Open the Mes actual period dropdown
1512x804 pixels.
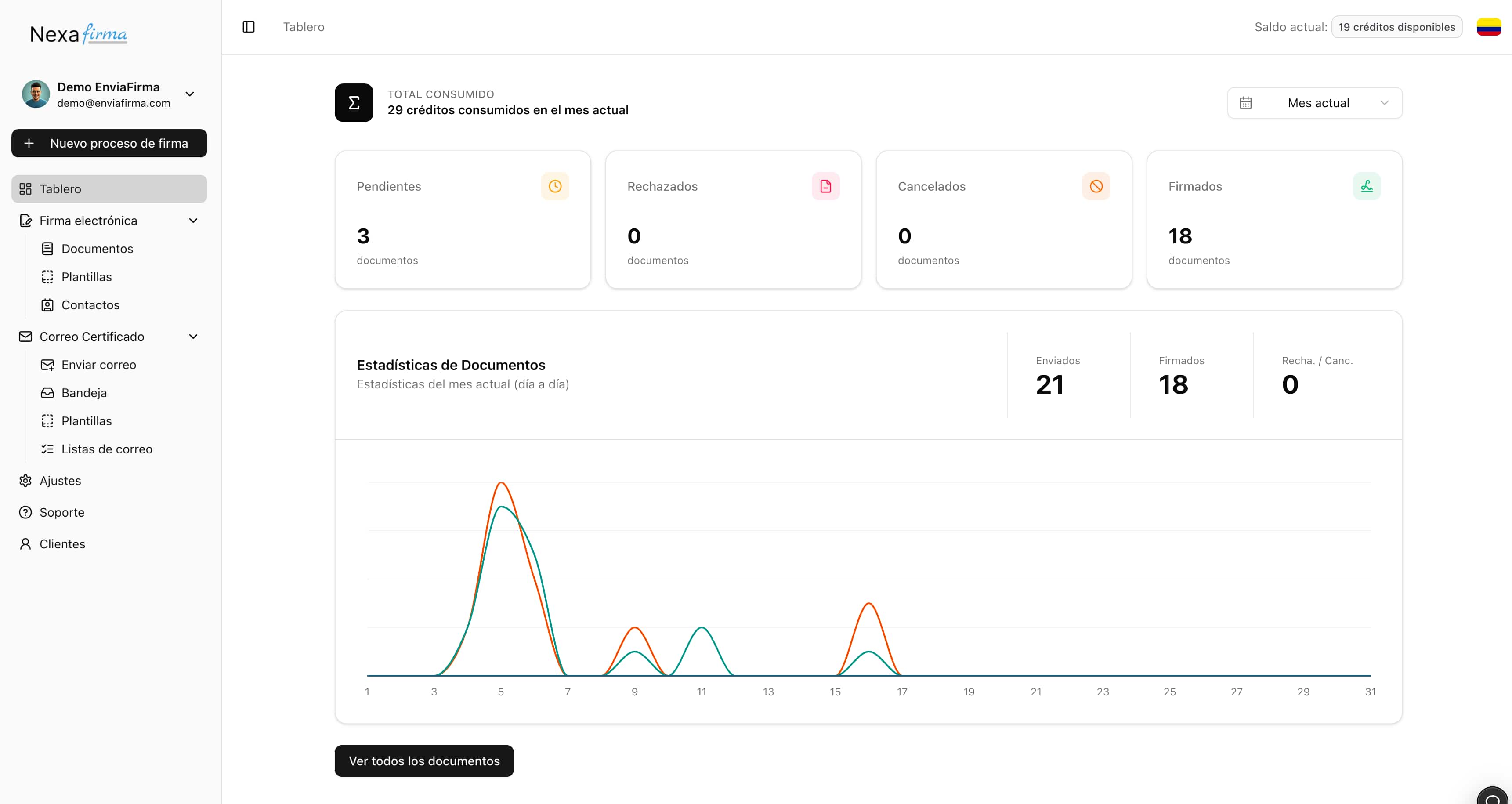[1318, 103]
